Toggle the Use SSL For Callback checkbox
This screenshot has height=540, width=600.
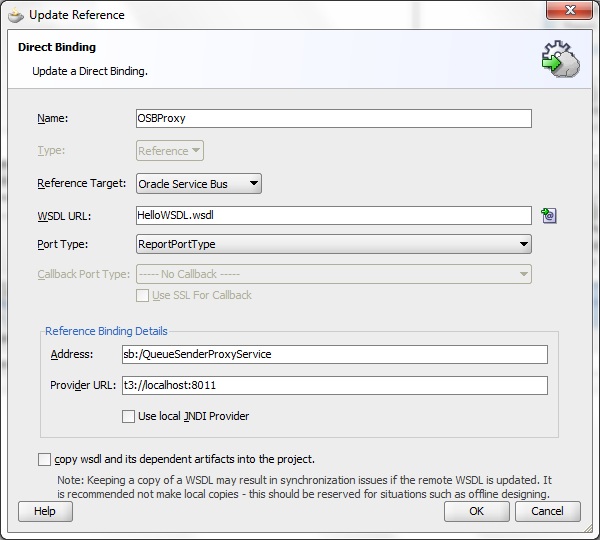coord(142,295)
